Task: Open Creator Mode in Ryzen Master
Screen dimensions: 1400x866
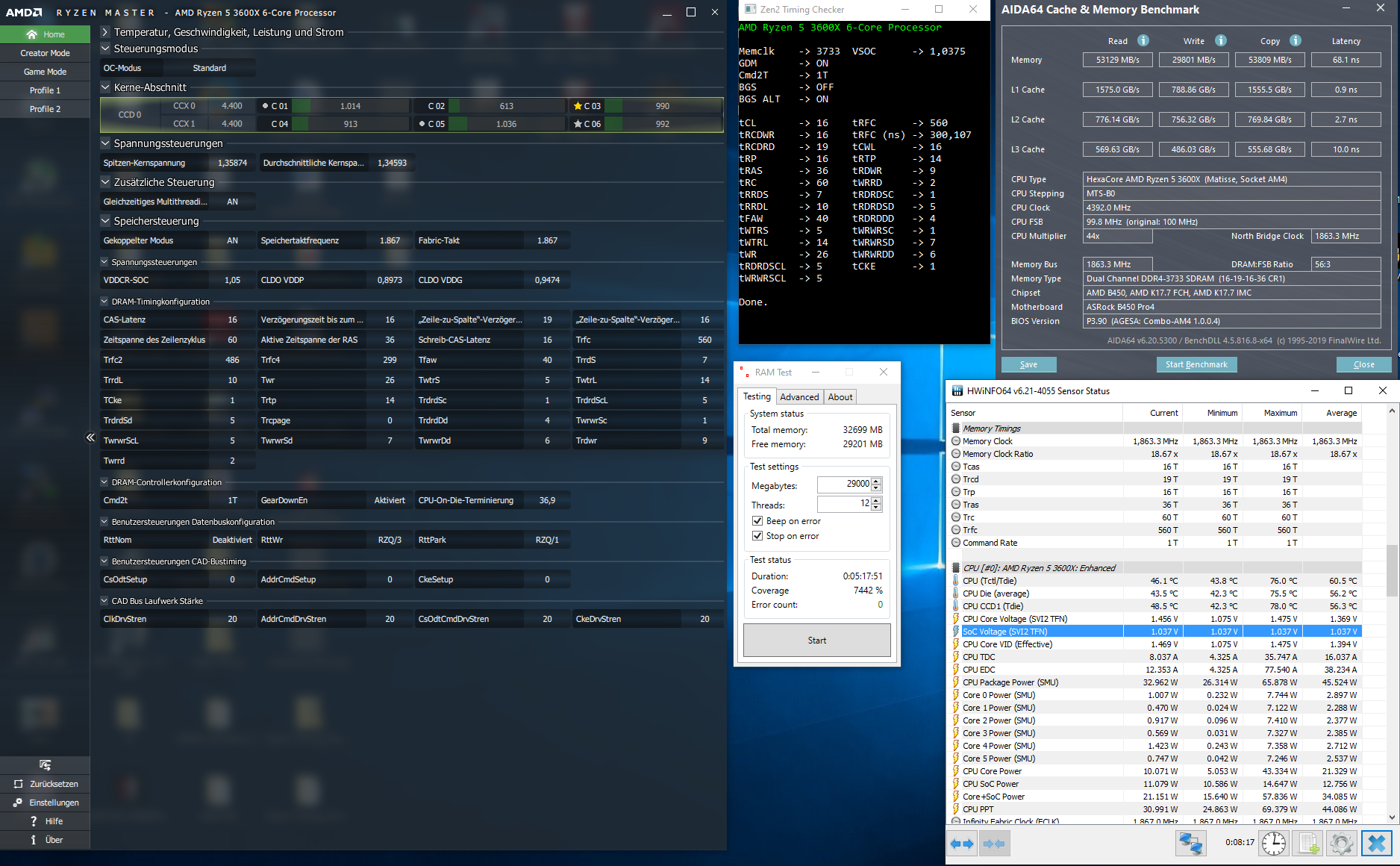Action: click(45, 53)
